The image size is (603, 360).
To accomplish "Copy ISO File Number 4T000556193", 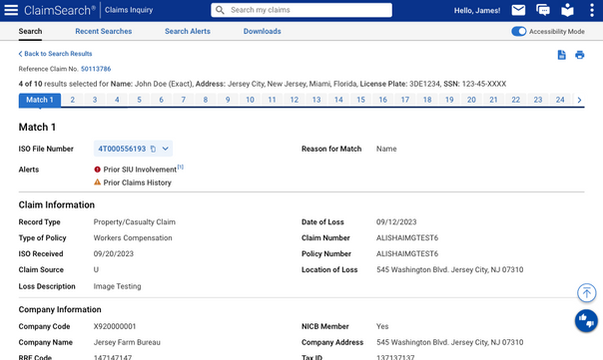I will [153, 149].
